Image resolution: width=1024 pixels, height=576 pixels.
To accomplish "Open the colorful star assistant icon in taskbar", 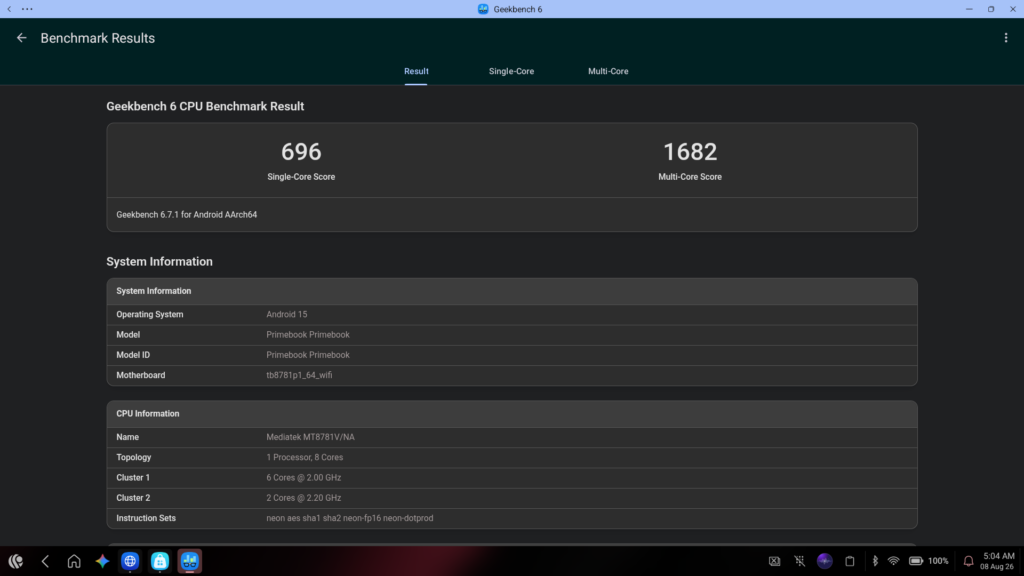I will click(102, 561).
